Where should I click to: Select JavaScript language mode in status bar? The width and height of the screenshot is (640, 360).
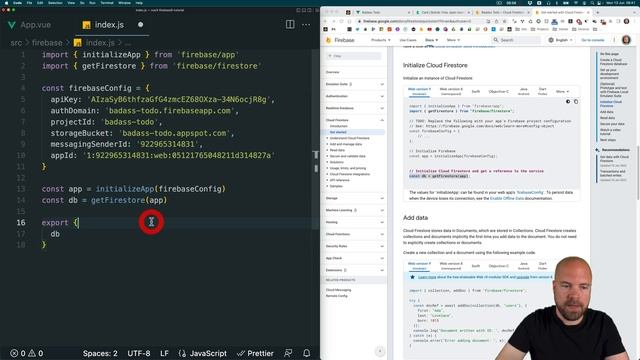point(203,353)
